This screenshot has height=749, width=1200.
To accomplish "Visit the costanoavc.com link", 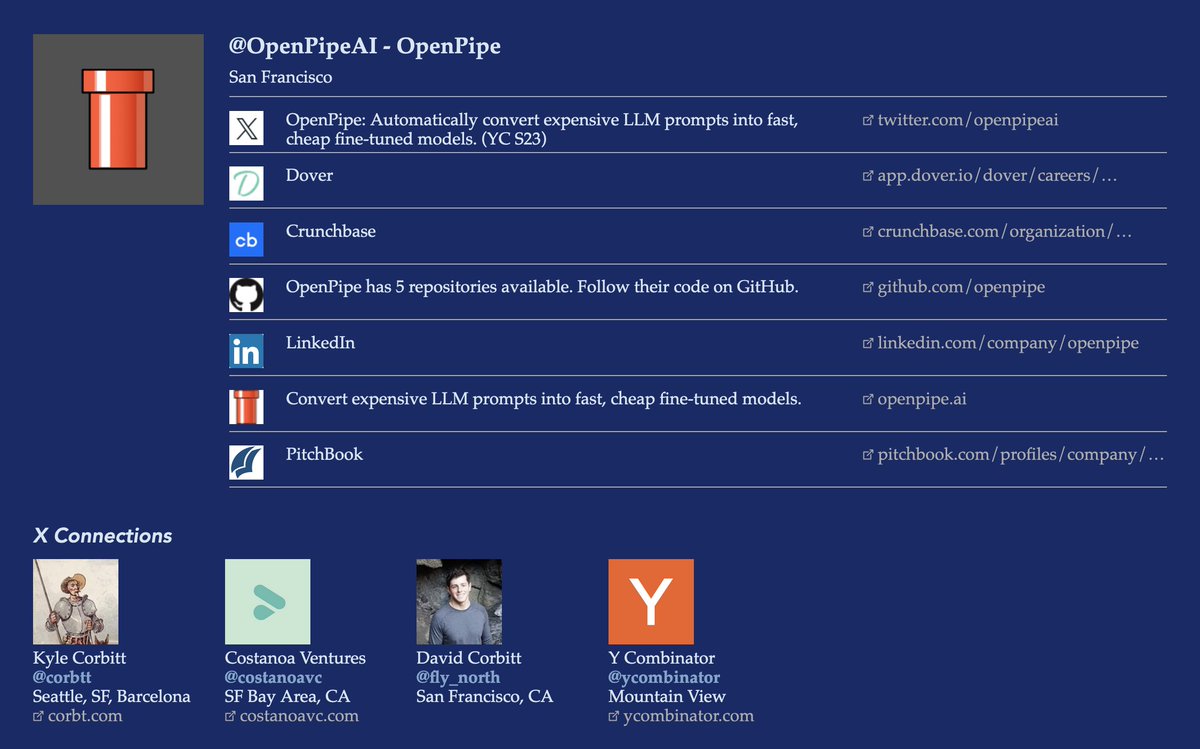I will [299, 716].
